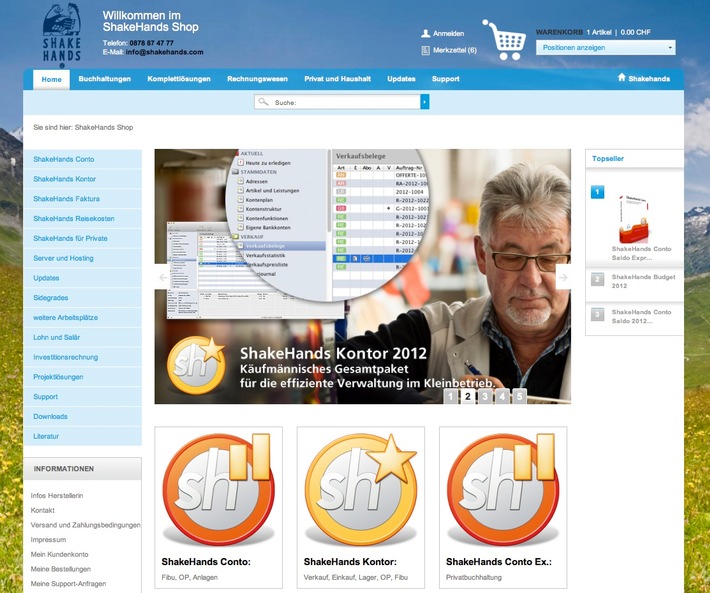This screenshot has height=593, width=710.
Task: Click the topseller Conto Saldo box image
Action: pos(633,220)
